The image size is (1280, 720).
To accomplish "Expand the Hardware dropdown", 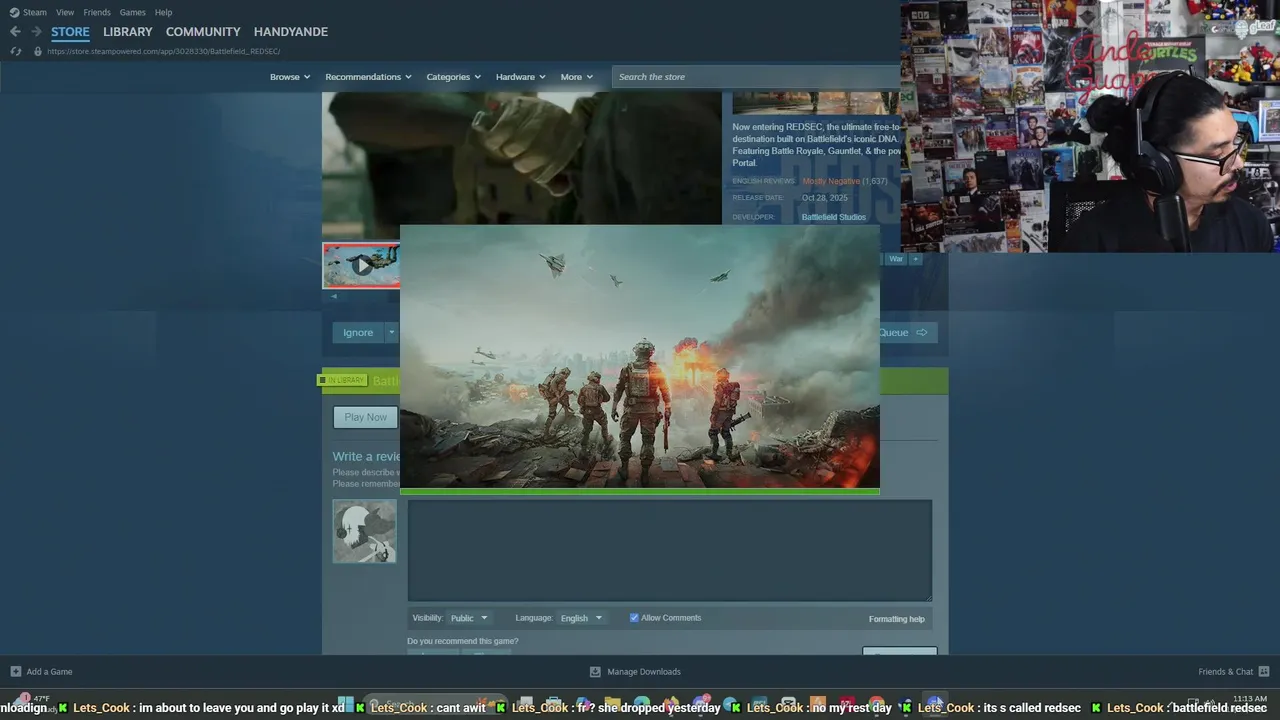I will [520, 77].
